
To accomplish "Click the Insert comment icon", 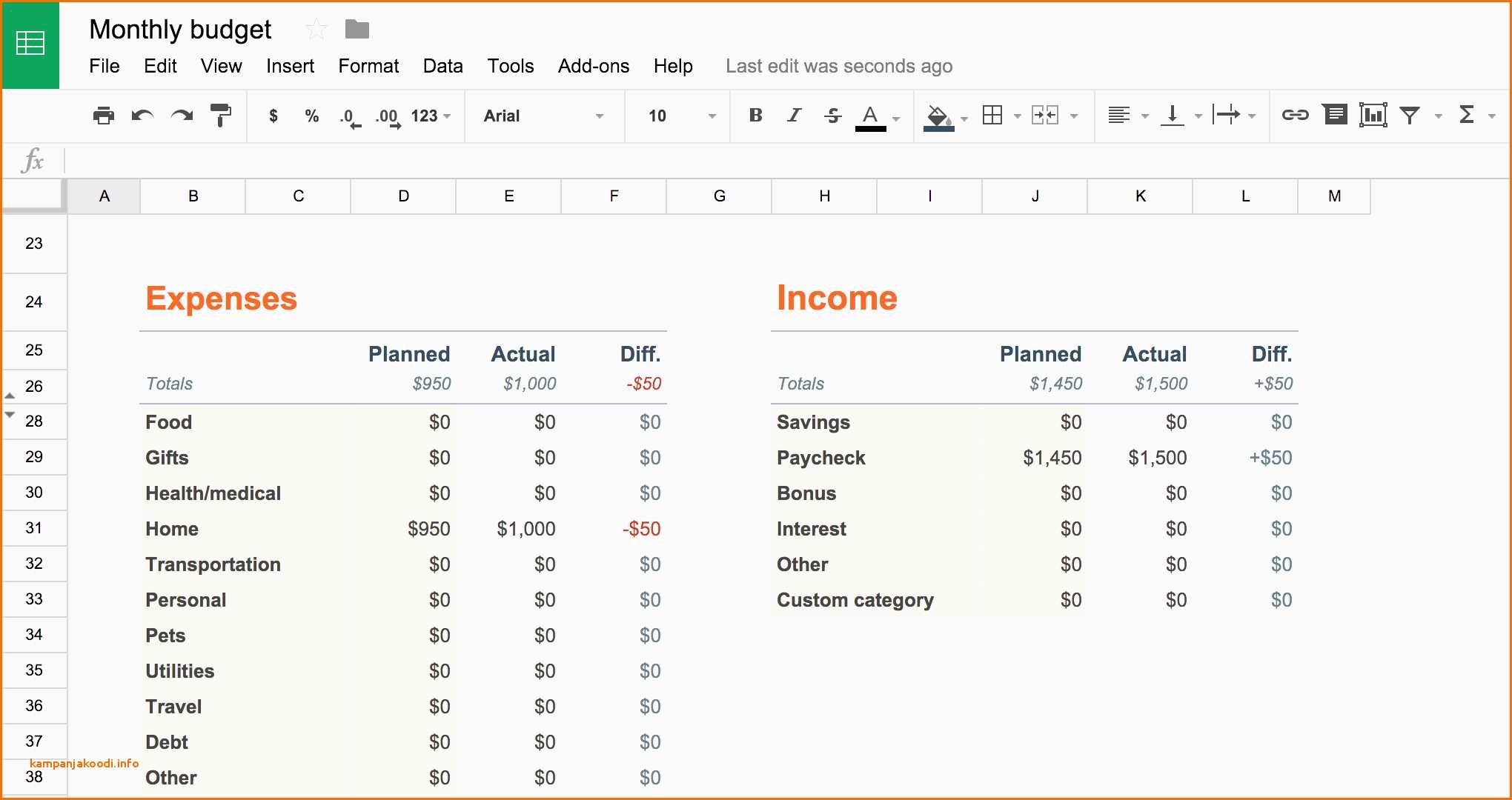I will (1335, 116).
